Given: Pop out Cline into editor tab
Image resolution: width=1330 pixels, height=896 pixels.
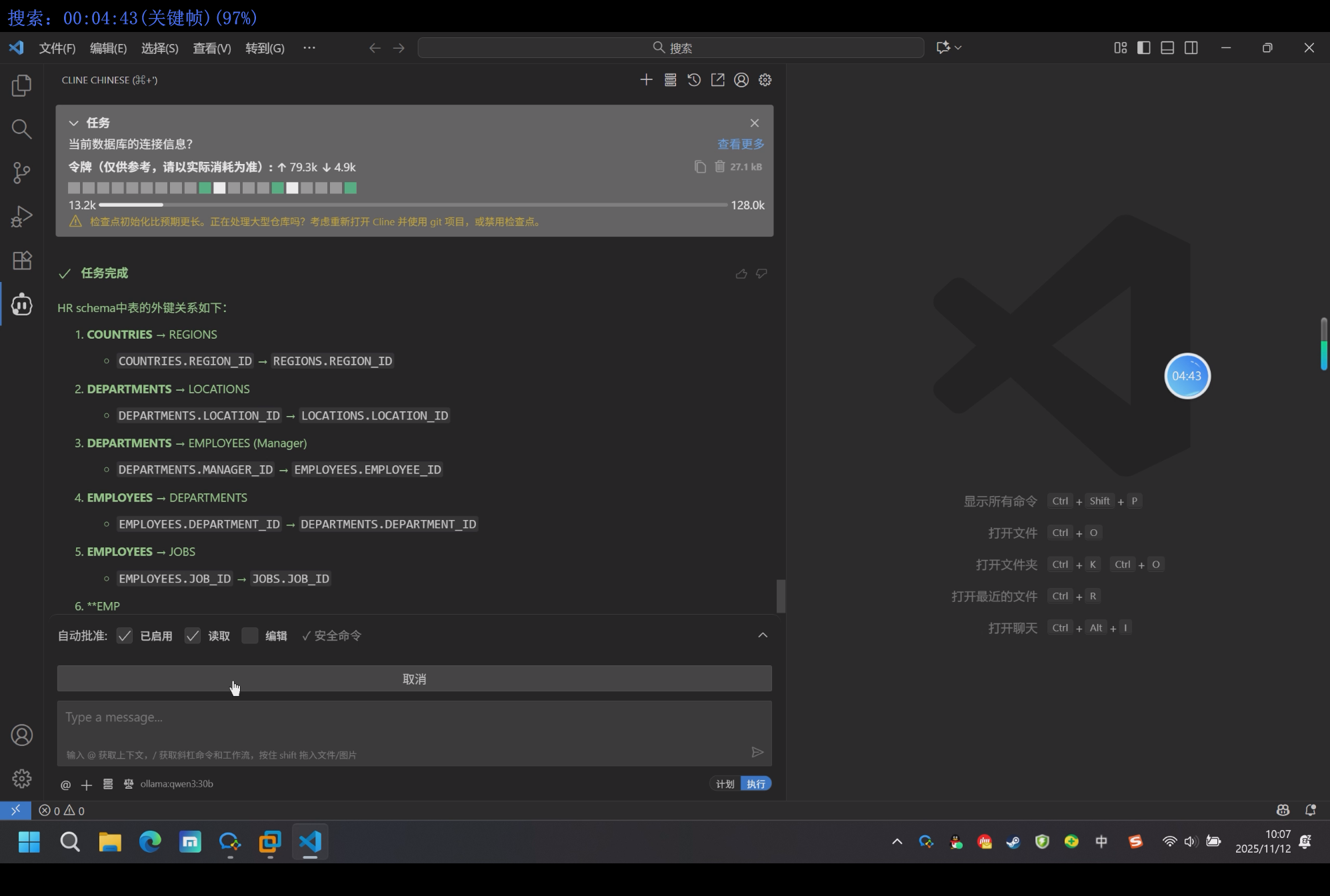Looking at the screenshot, I should point(717,80).
